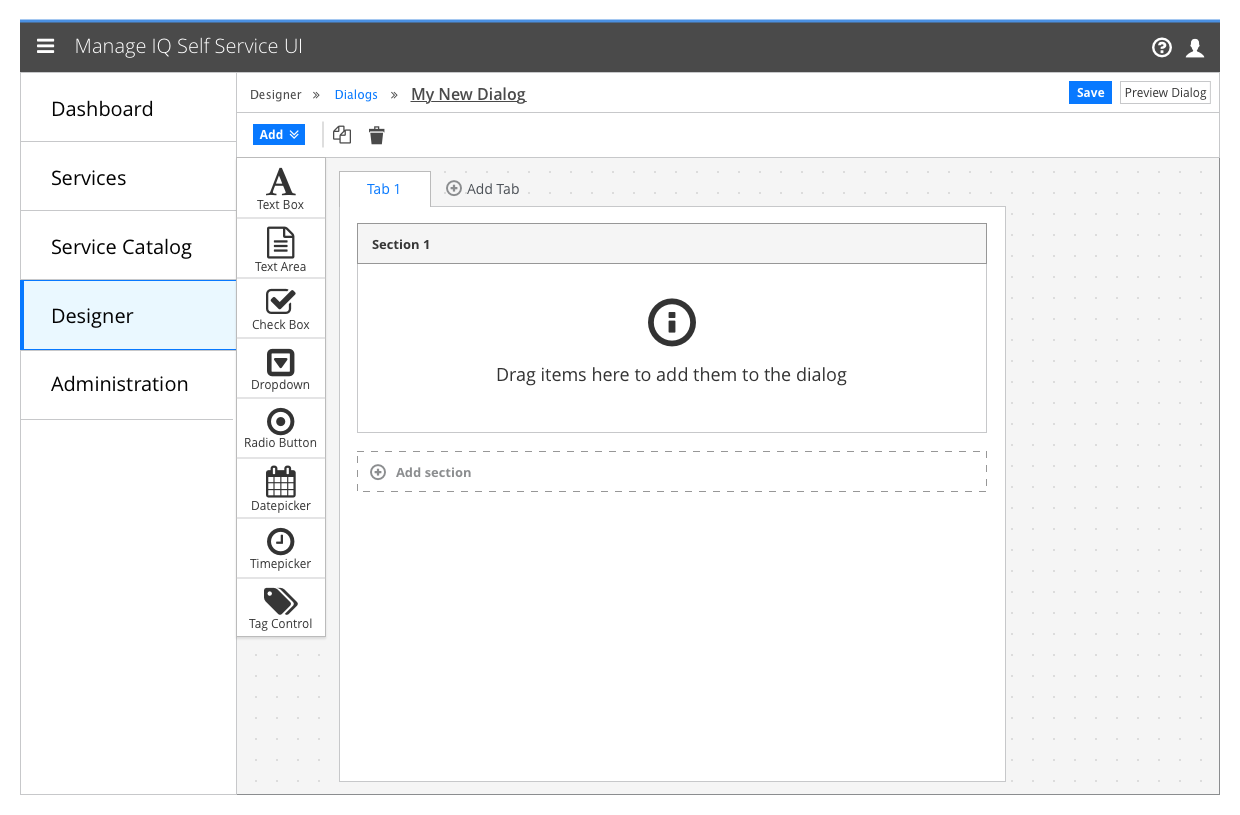Click the copy icon in the toolbar
Image resolution: width=1240 pixels, height=815 pixels.
[x=342, y=134]
